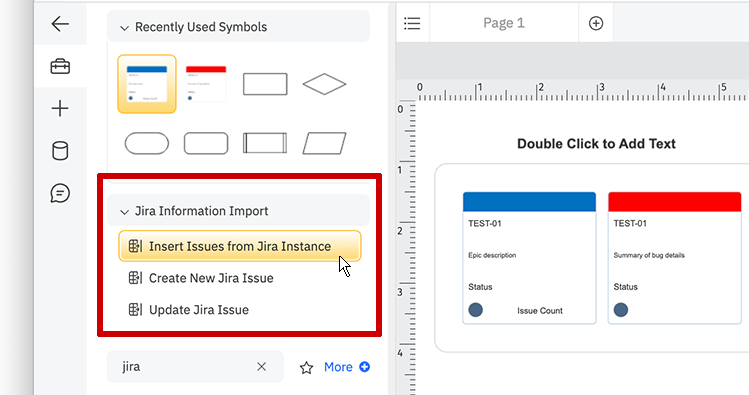The width and height of the screenshot is (749, 395).
Task: Pick the rectangle shape symbol
Action: 265,84
